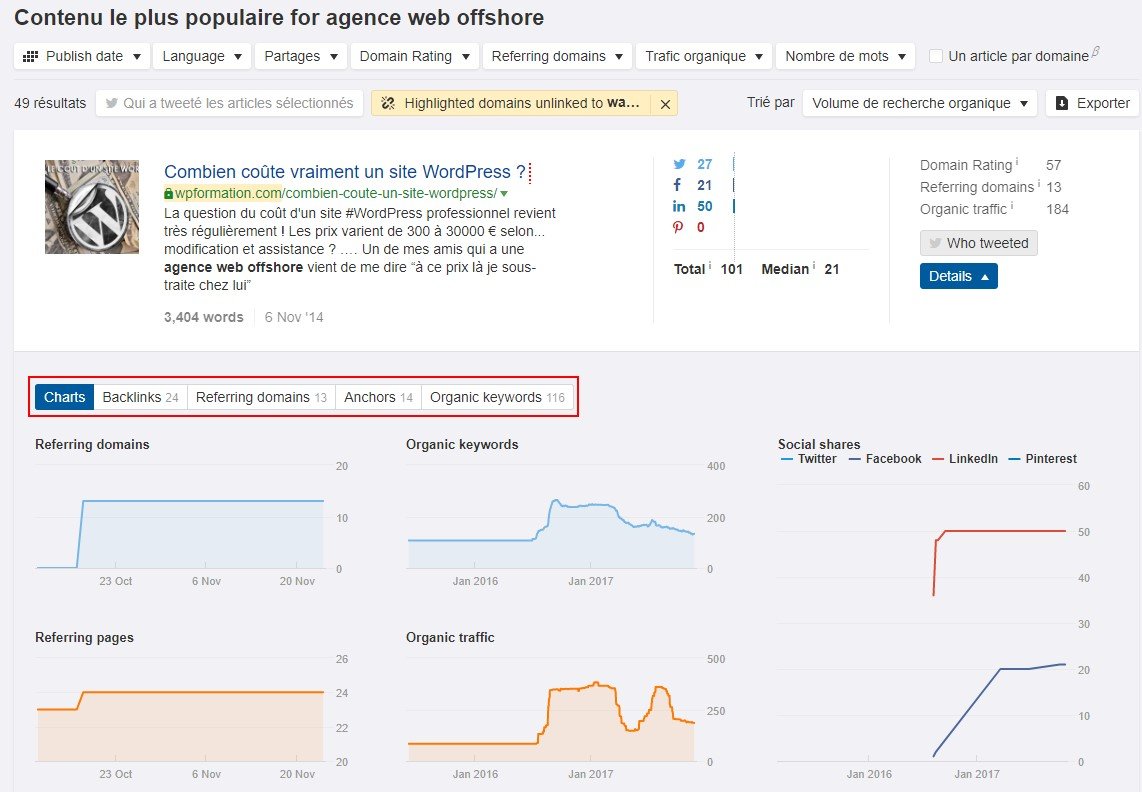Toggle the Twitter legend in Social shares
This screenshot has width=1142, height=792.
[808, 458]
